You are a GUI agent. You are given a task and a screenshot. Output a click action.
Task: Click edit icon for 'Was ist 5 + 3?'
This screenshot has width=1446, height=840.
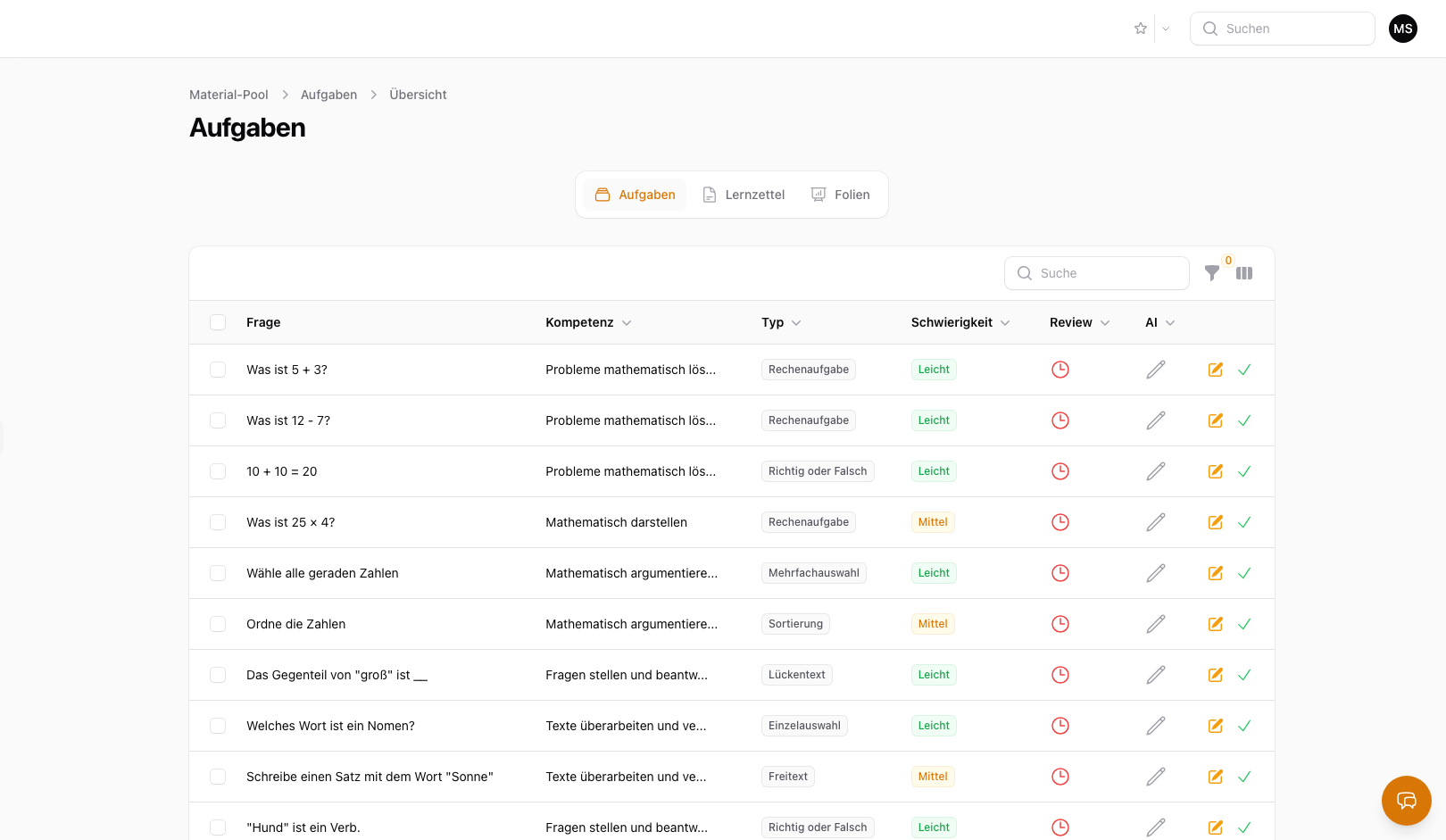(1215, 370)
